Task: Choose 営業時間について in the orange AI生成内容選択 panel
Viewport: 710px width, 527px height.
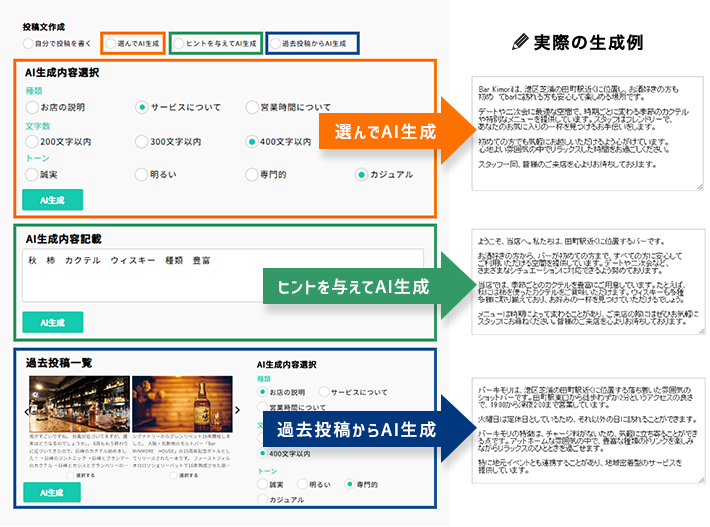Action: 252,107
